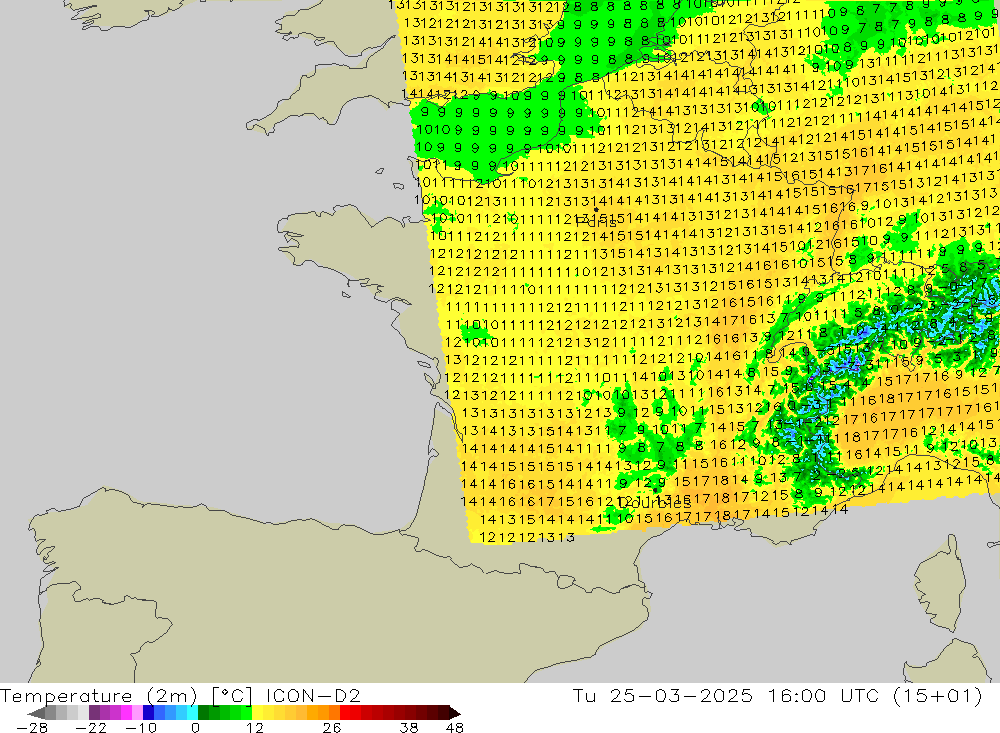Pick the purple legend swatch above -22

pyautogui.click(x=94, y=713)
